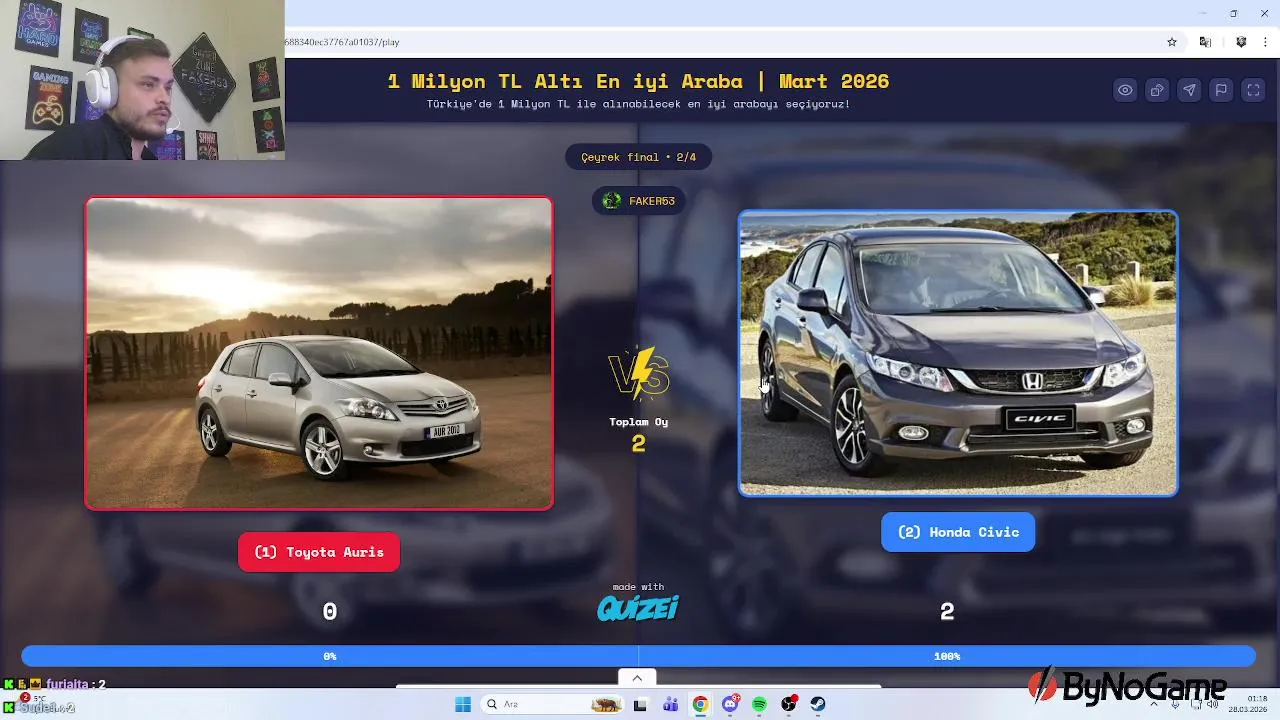Open Spotify from the taskbar

click(759, 704)
